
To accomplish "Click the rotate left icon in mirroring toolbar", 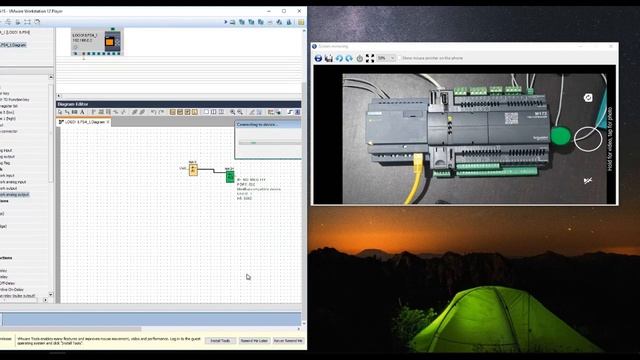I will point(339,58).
